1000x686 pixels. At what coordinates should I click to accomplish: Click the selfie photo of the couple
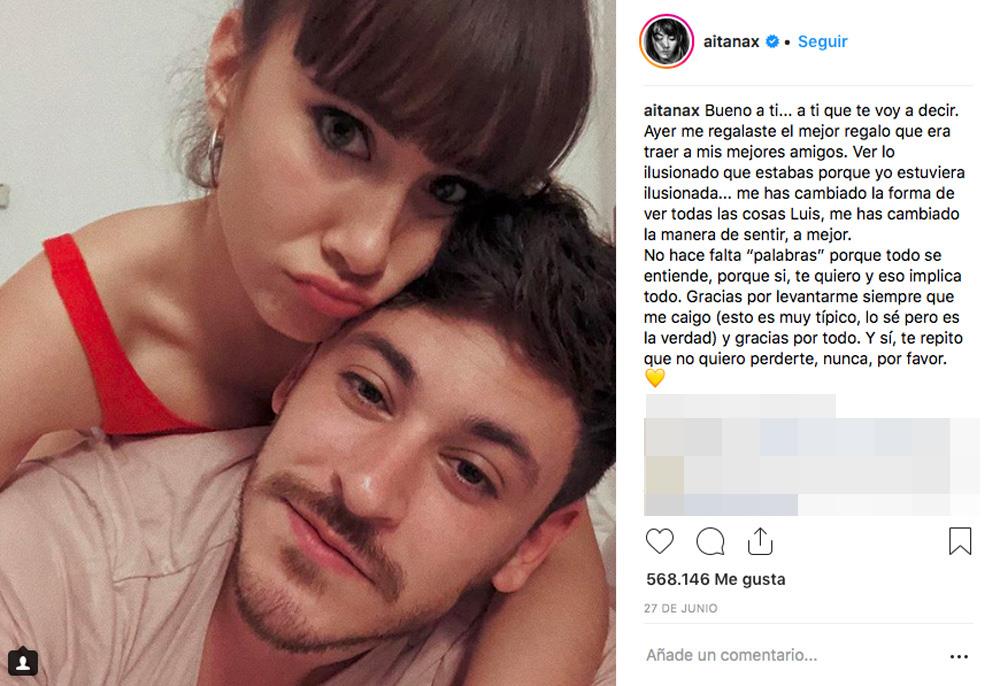(x=307, y=343)
